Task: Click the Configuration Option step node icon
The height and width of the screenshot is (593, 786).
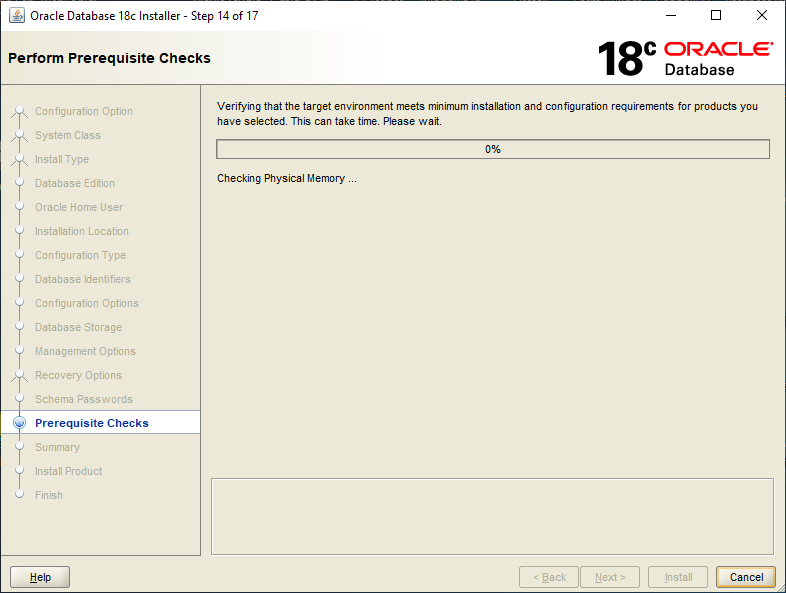Action: click(20, 111)
